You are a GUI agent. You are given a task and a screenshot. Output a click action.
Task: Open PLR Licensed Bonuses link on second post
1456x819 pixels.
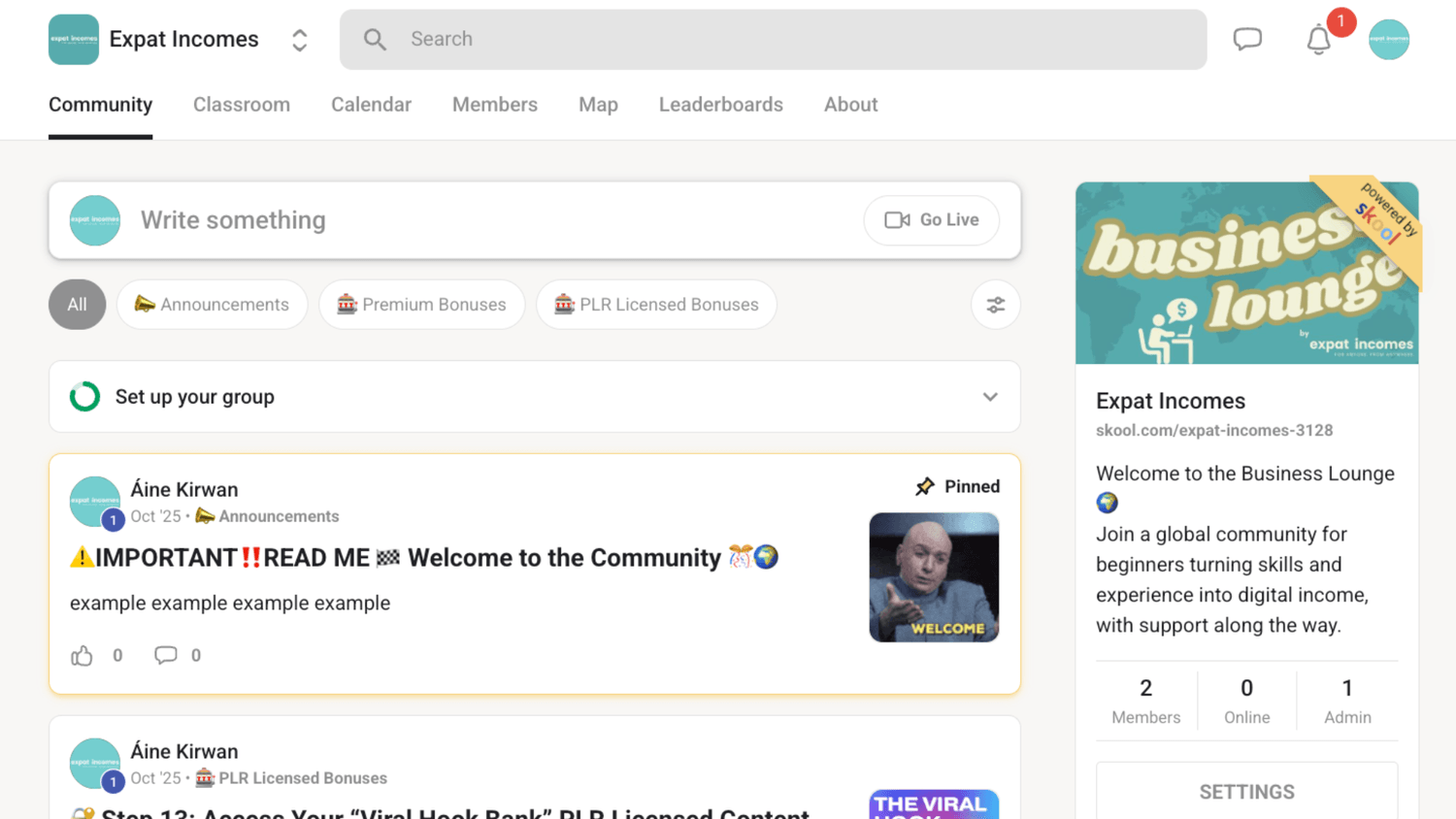tap(291, 778)
